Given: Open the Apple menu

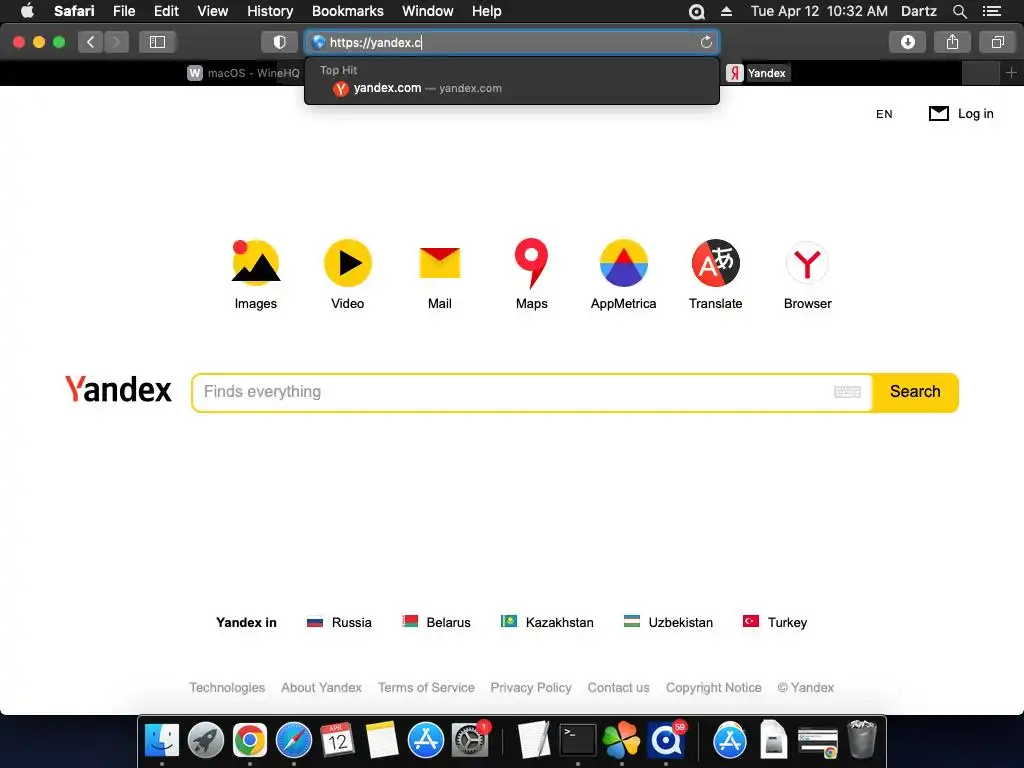Looking at the screenshot, I should 27,11.
